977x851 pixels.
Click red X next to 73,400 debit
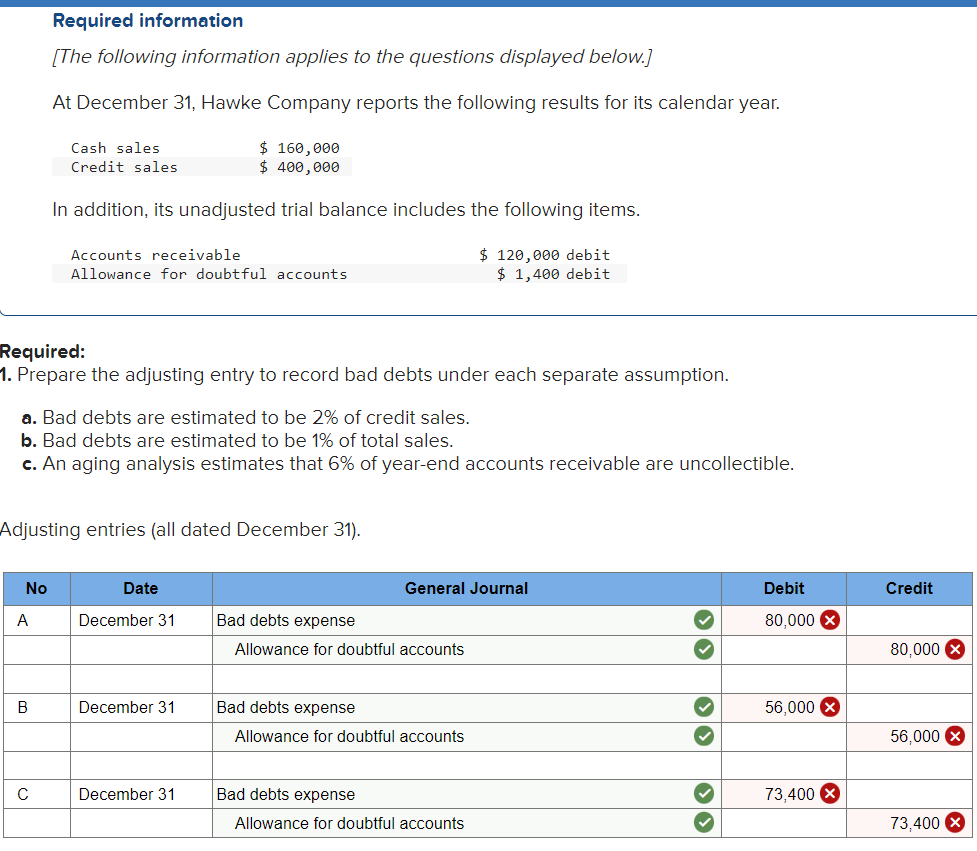(x=830, y=794)
